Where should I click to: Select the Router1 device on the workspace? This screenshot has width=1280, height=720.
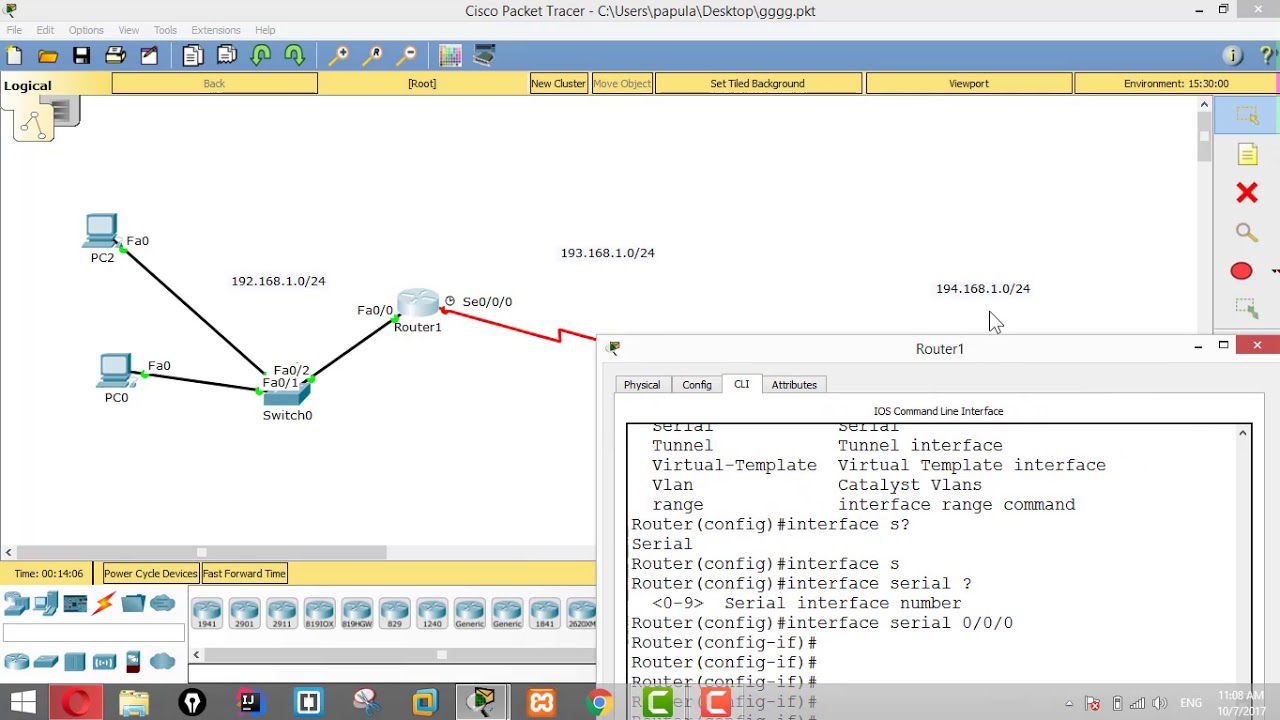418,304
